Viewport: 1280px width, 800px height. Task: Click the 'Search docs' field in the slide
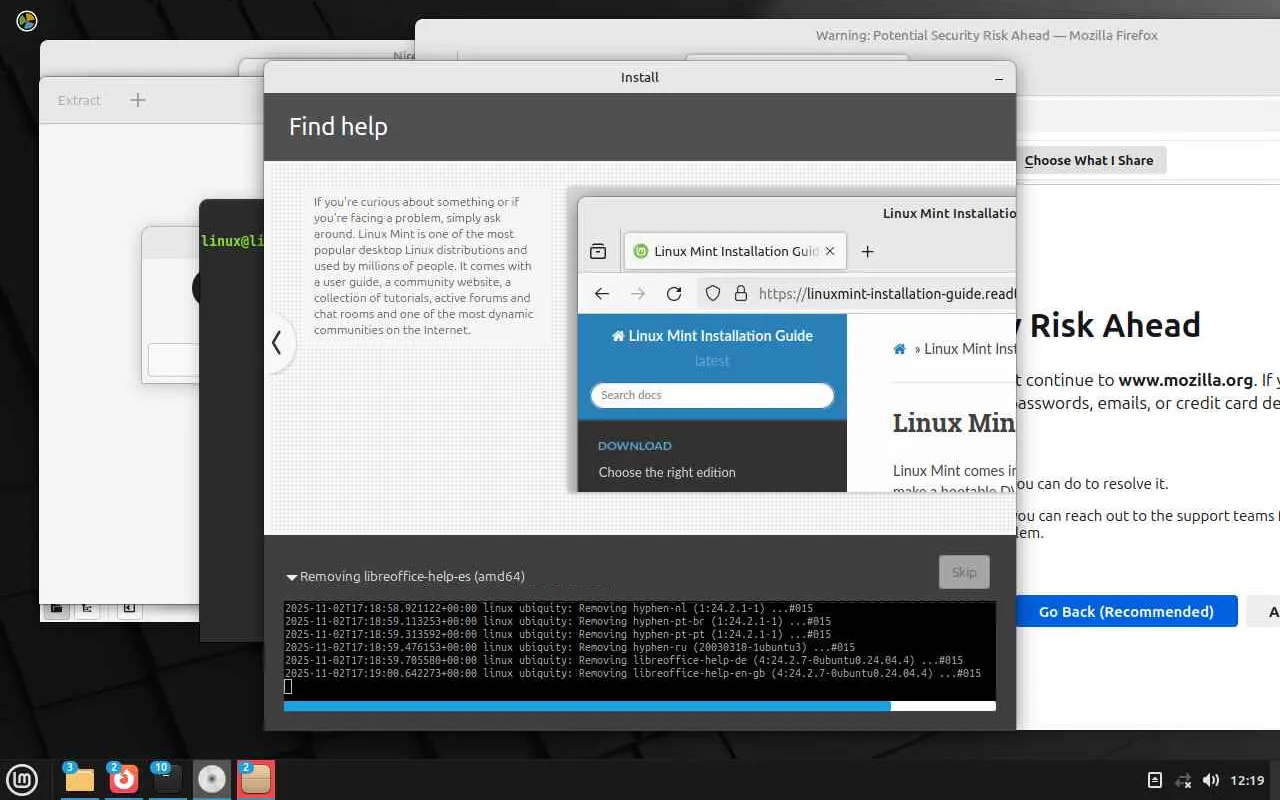click(712, 395)
